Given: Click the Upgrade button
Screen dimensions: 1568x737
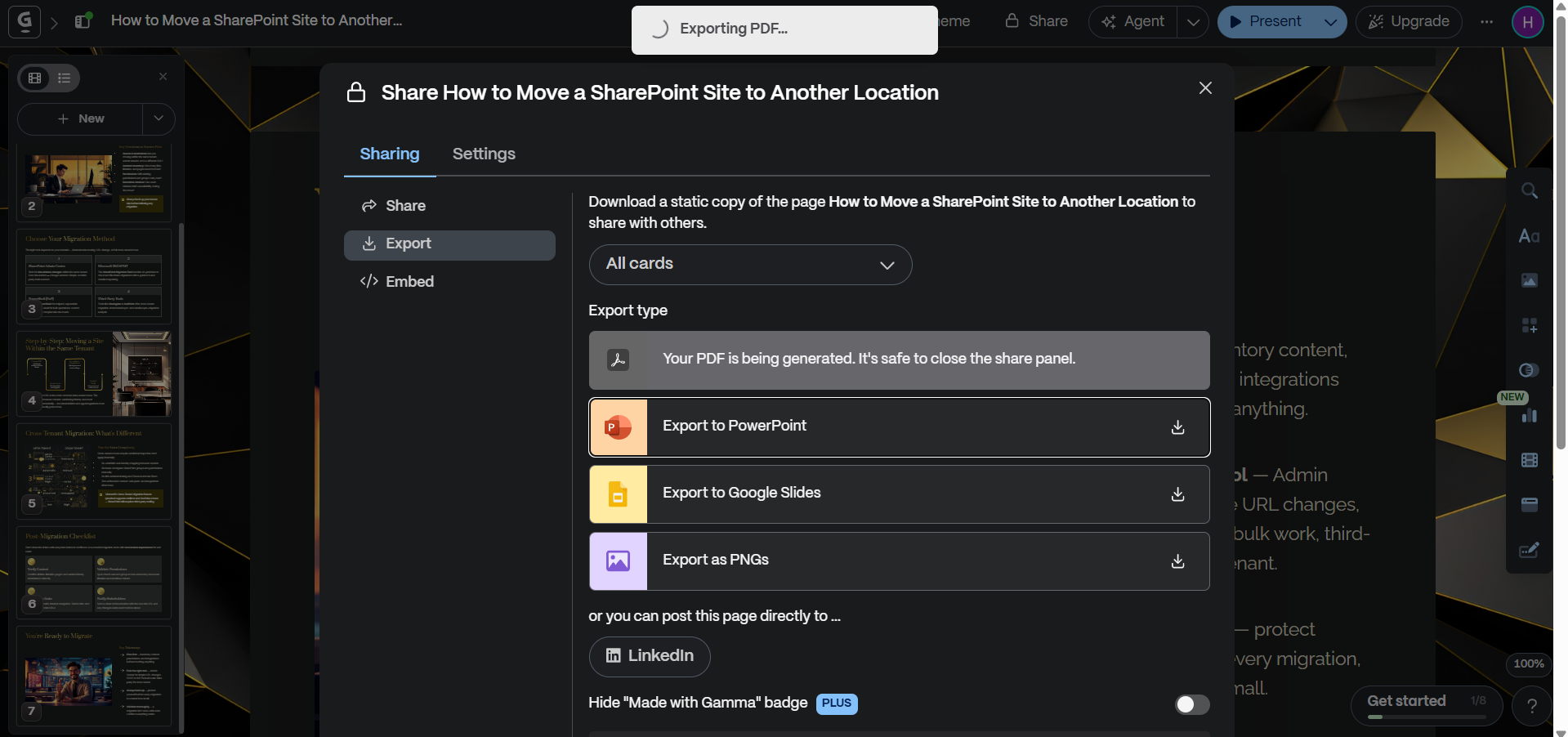Looking at the screenshot, I should click(1409, 22).
